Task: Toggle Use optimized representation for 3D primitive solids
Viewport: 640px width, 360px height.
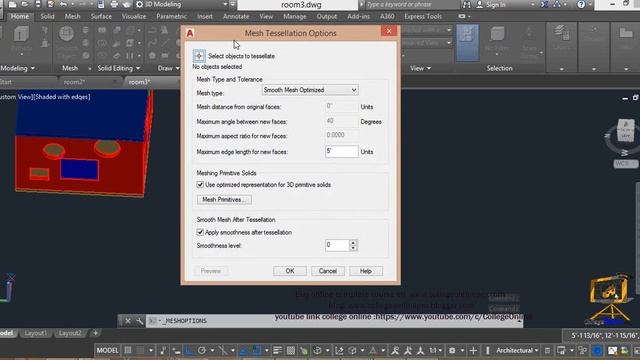Action: coord(200,184)
